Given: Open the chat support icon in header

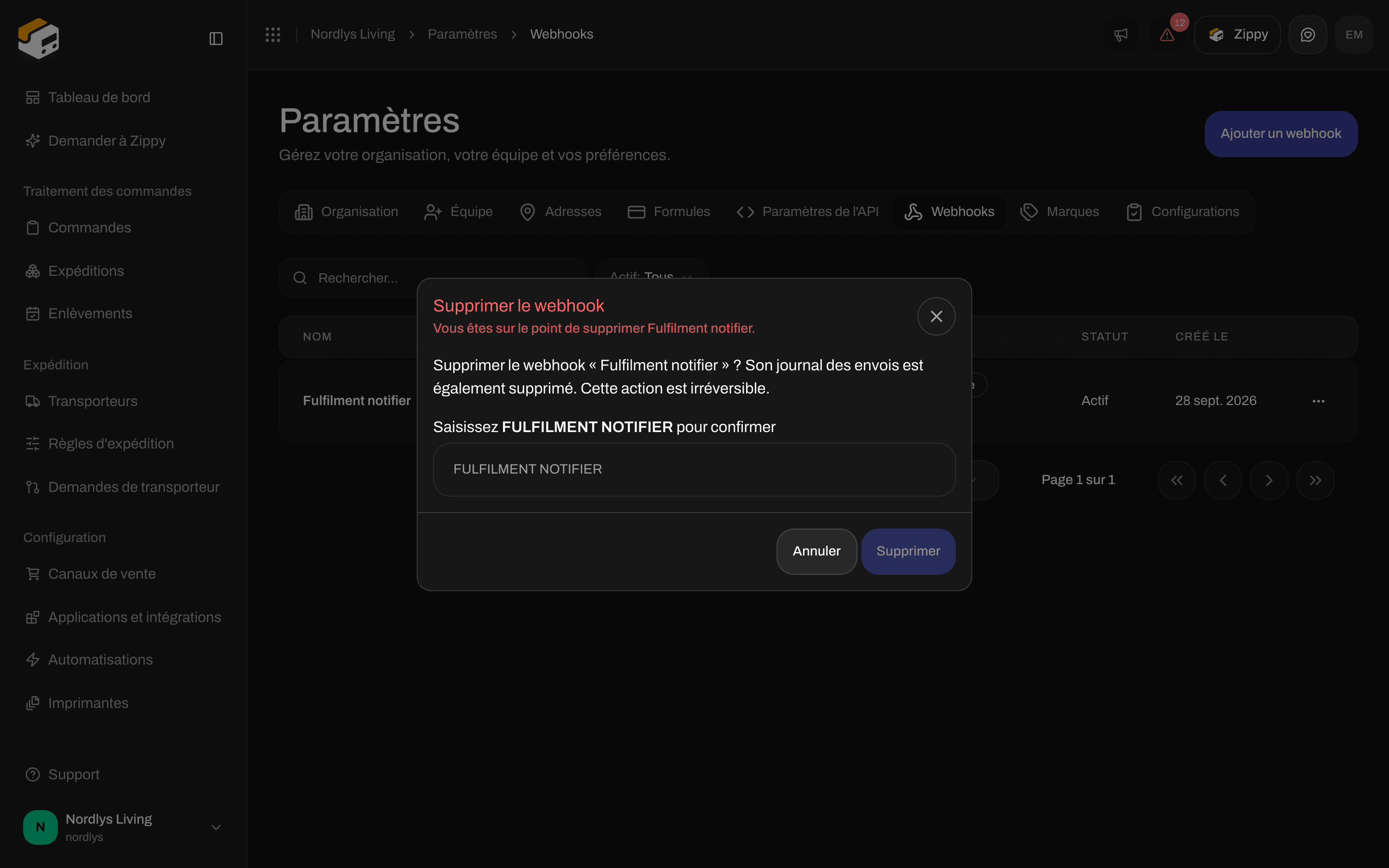Looking at the screenshot, I should coord(1307,34).
